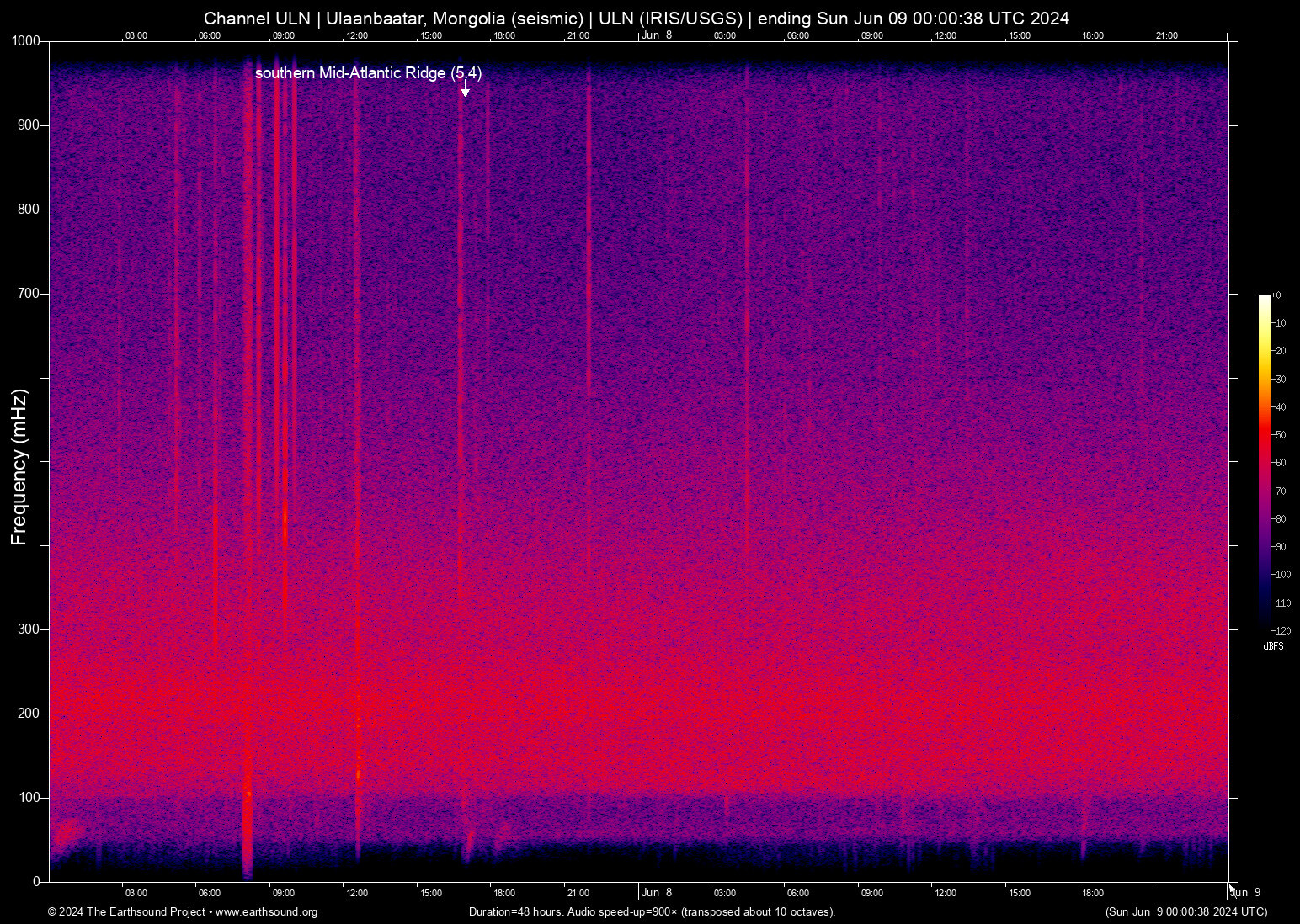Image resolution: width=1300 pixels, height=924 pixels.
Task: Click the 700 mHz tick label
Action: click(28, 294)
